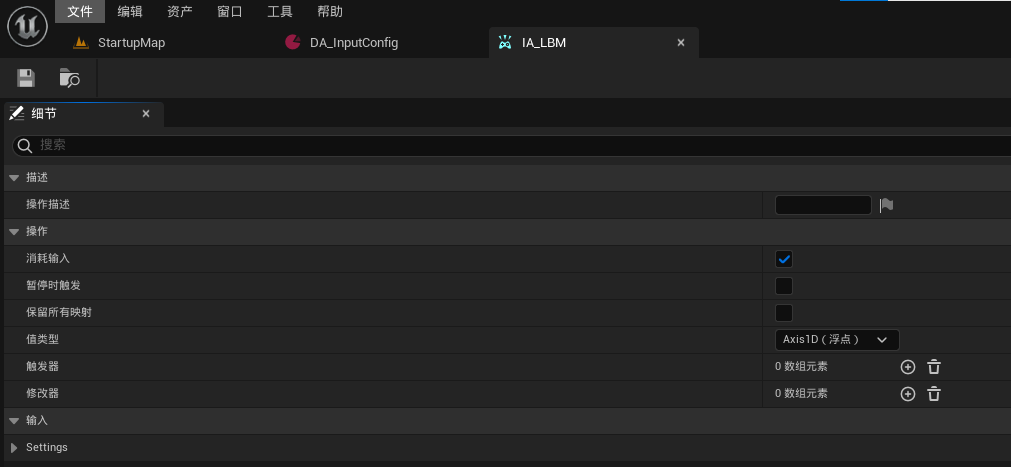The image size is (1011, 467).
Task: Click the search magnifier icon
Action: click(x=25, y=146)
